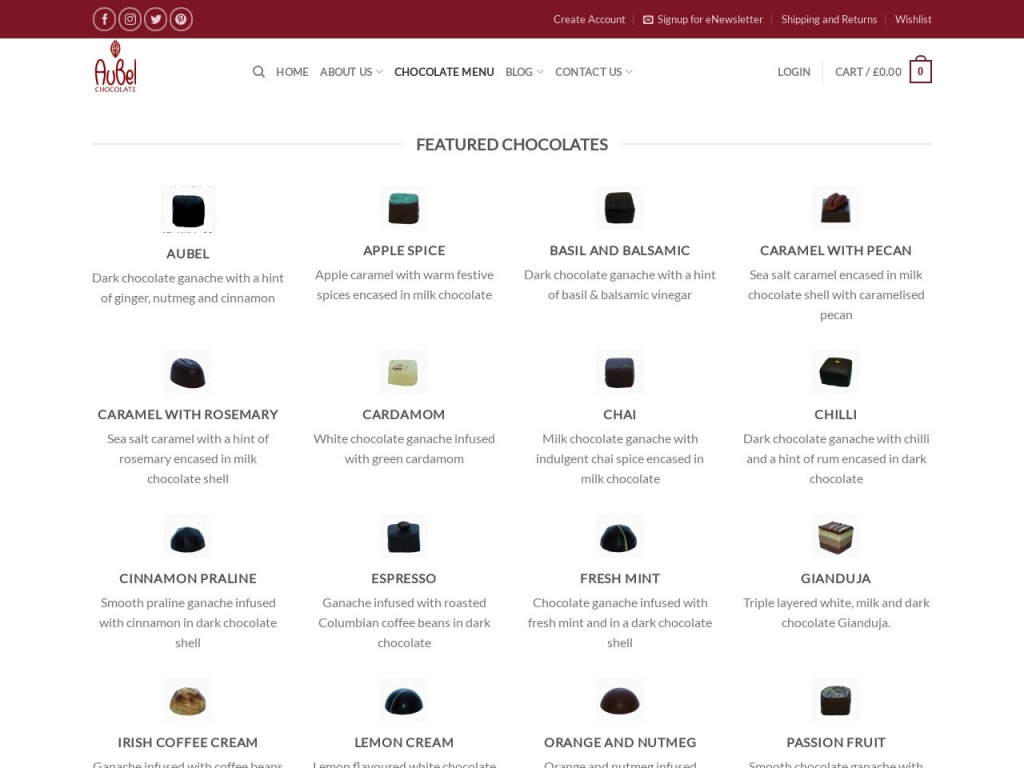This screenshot has height=768, width=1024.
Task: Click the eNewsletter envelope icon
Action: 648,20
